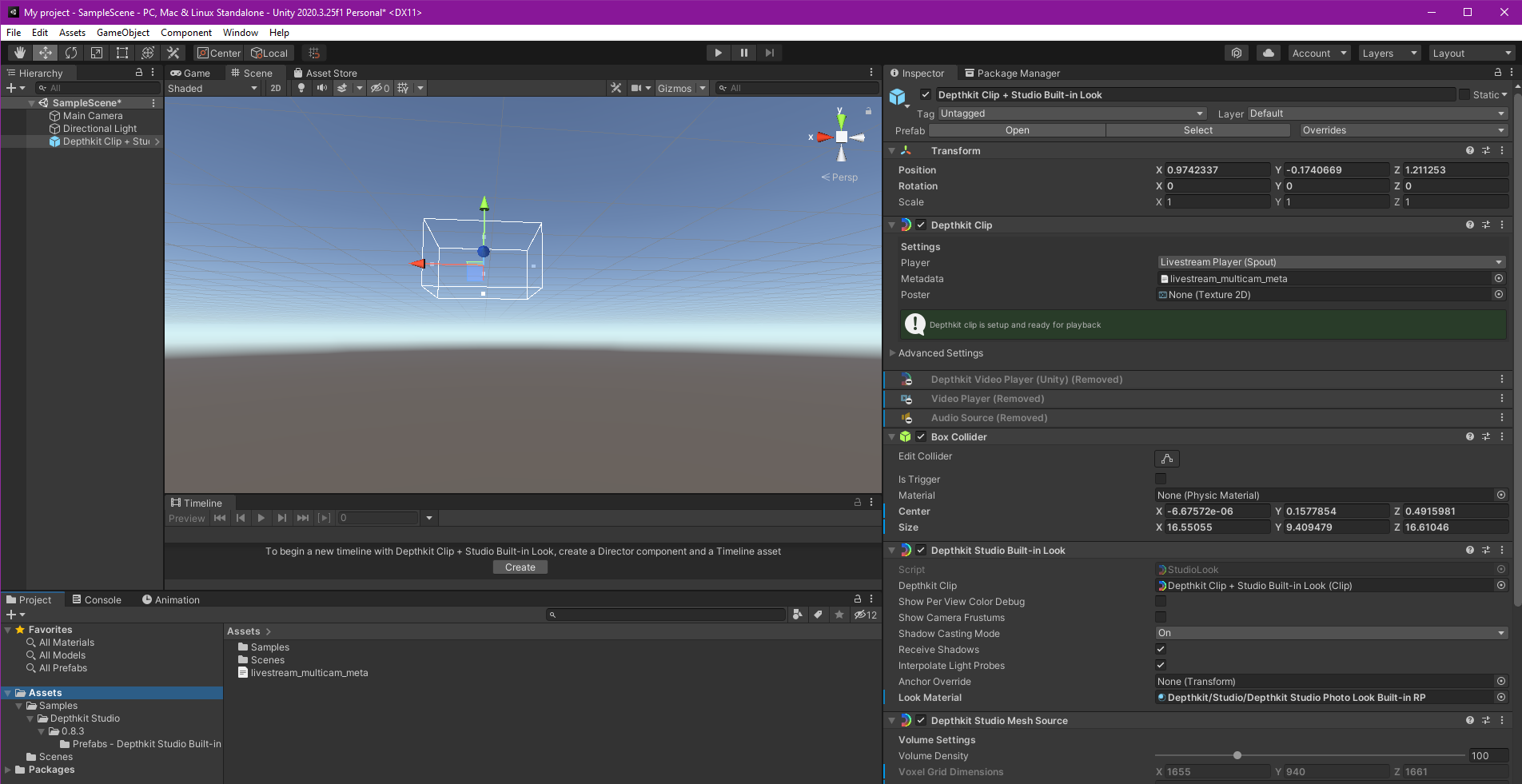Toggle scene lighting bulb icon
This screenshot has height=784, width=1522.
click(301, 88)
